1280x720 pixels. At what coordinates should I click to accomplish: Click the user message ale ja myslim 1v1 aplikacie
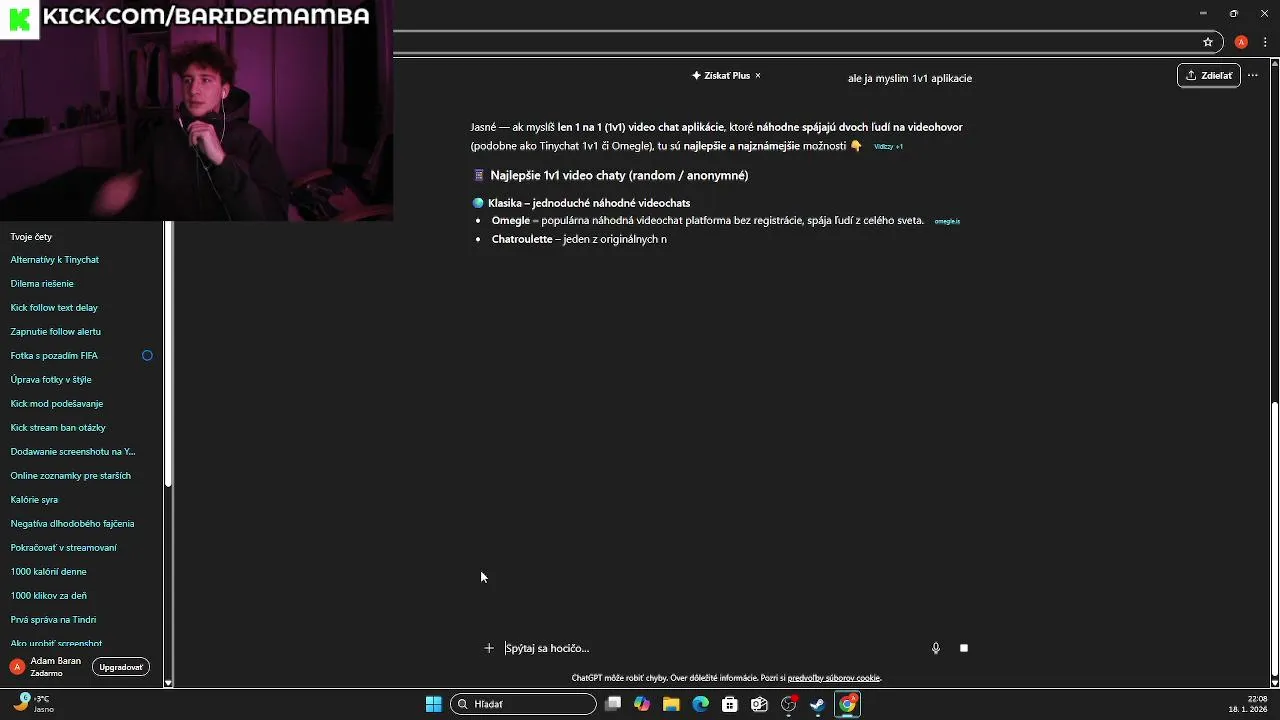[x=910, y=78]
